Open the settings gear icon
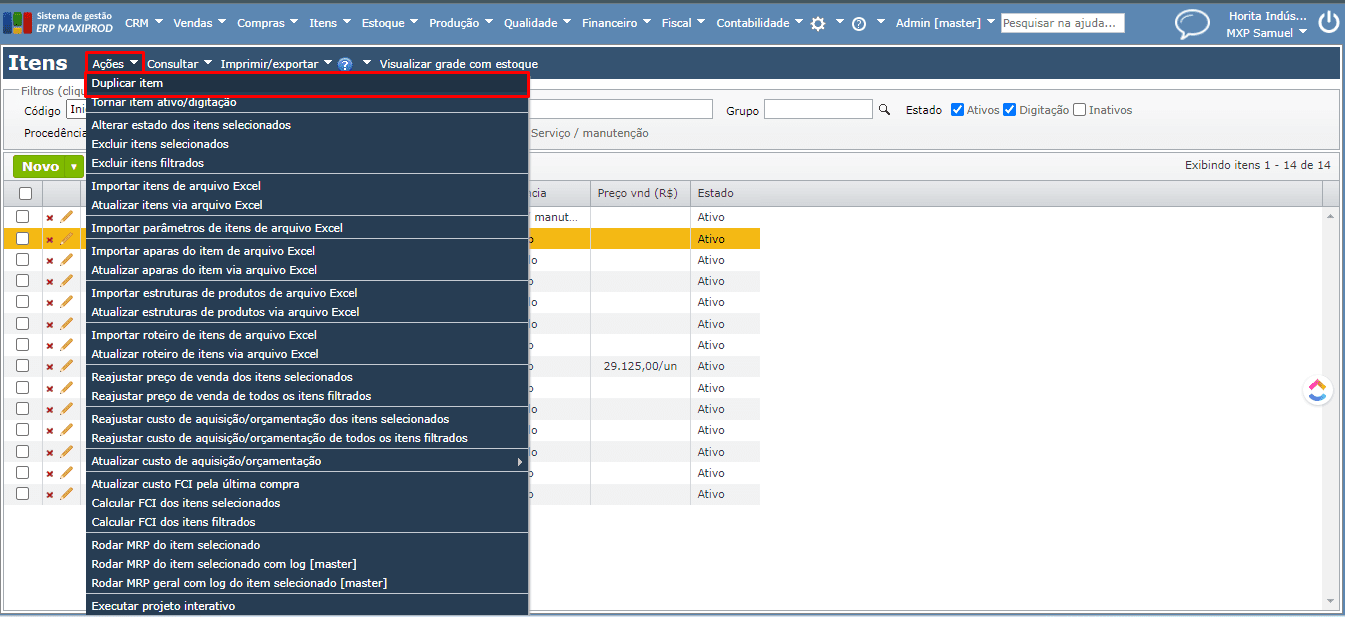The image size is (1345, 617). (x=818, y=23)
